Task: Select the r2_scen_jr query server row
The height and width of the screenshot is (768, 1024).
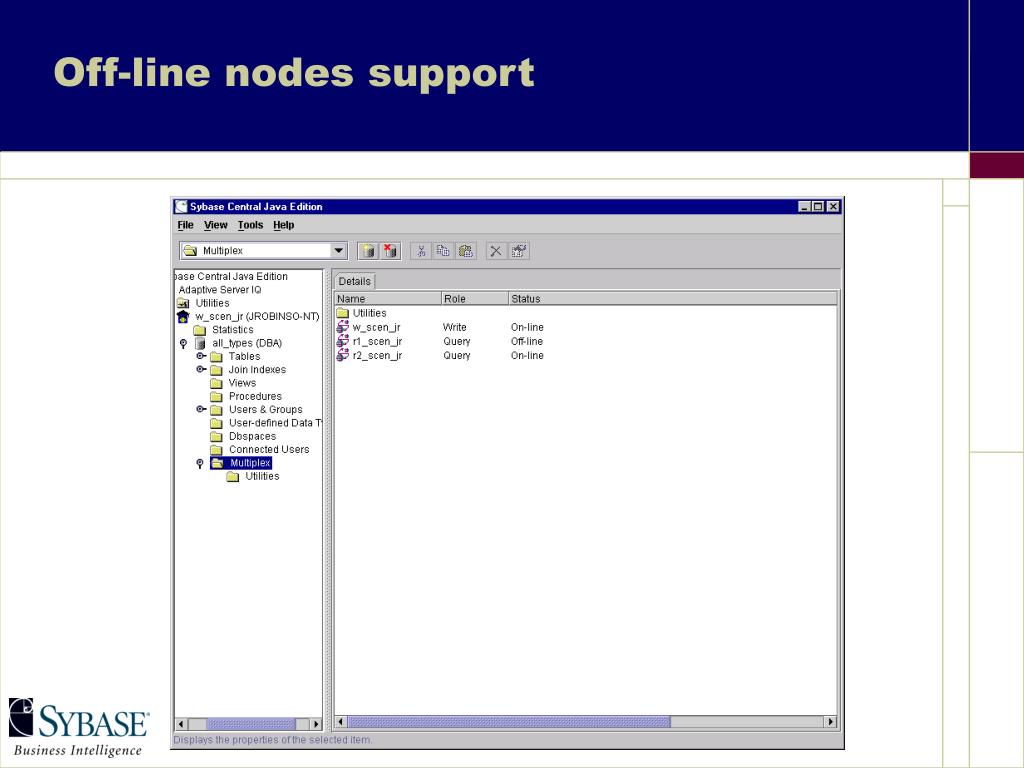Action: point(377,355)
